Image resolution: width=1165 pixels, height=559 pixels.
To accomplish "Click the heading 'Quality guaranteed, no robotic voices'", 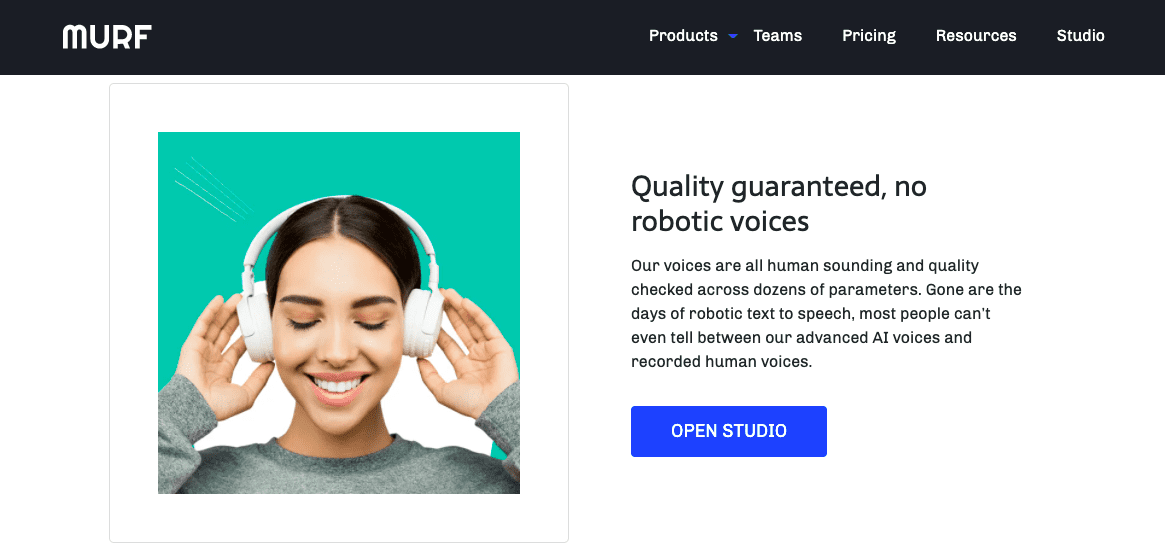I will (779, 204).
